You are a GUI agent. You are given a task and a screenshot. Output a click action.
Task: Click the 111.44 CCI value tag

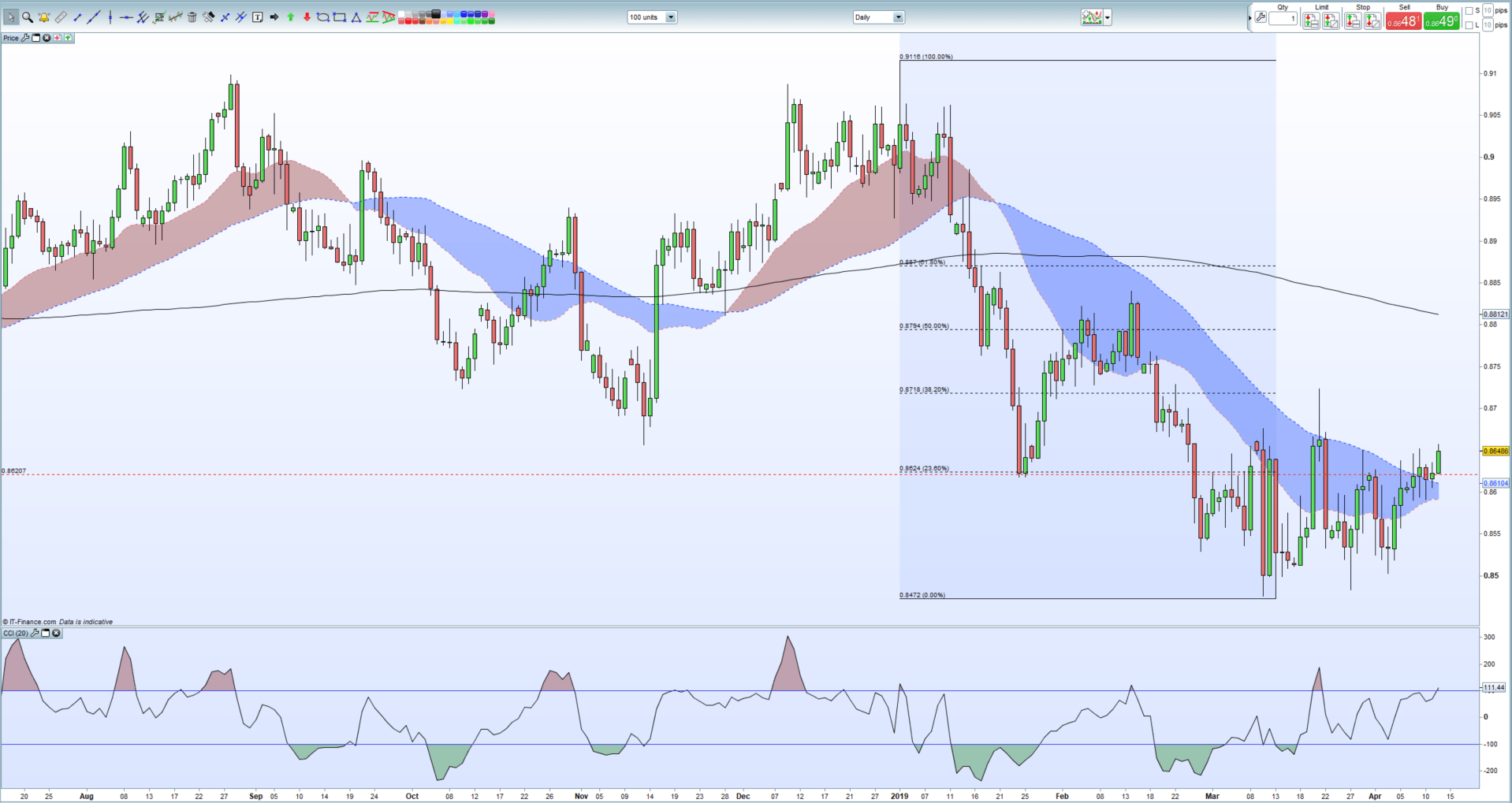click(1494, 688)
